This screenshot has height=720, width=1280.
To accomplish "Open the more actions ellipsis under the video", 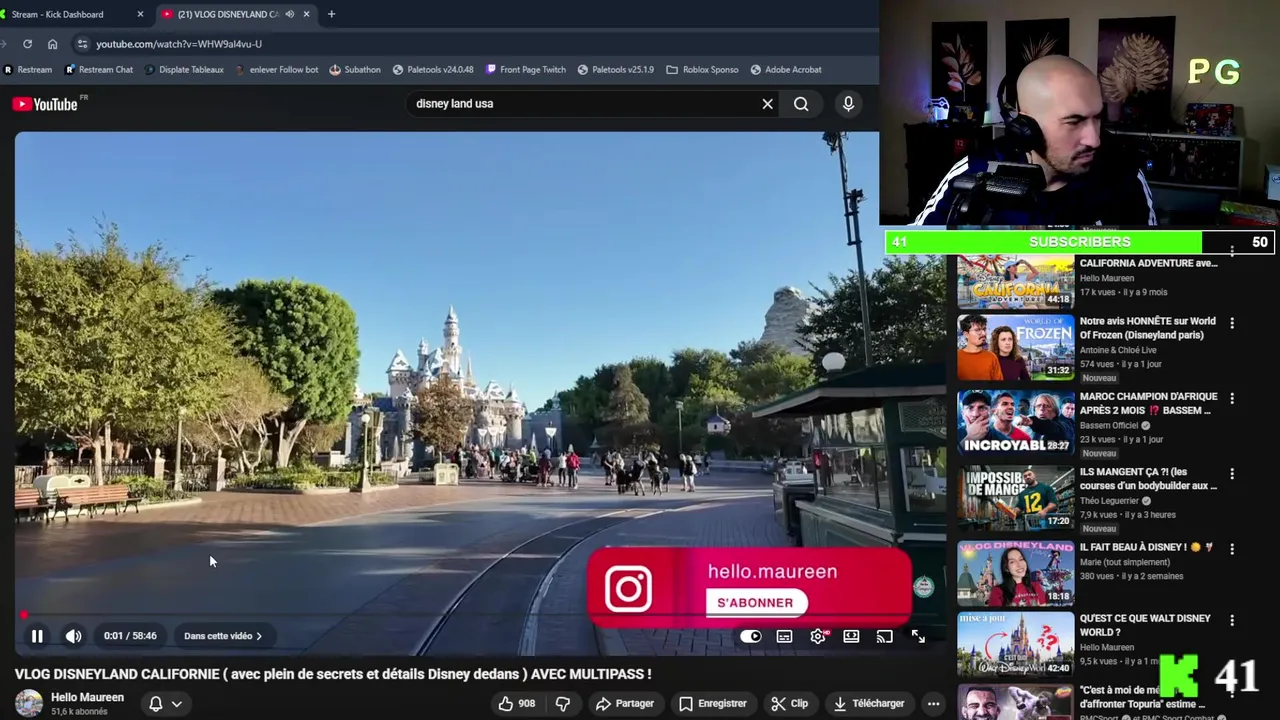I will pyautogui.click(x=933, y=704).
